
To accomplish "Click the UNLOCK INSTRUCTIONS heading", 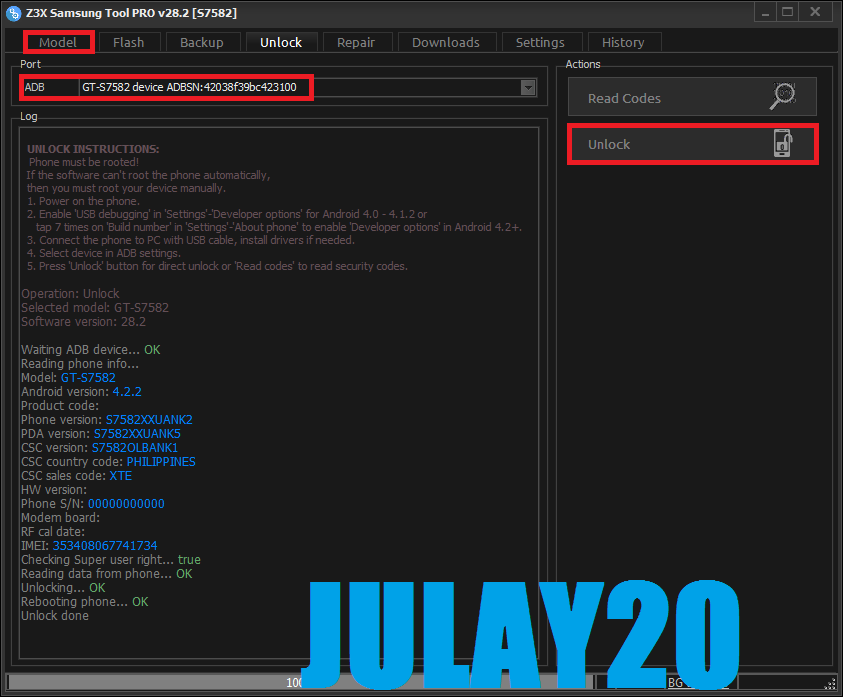I will pyautogui.click(x=93, y=149).
